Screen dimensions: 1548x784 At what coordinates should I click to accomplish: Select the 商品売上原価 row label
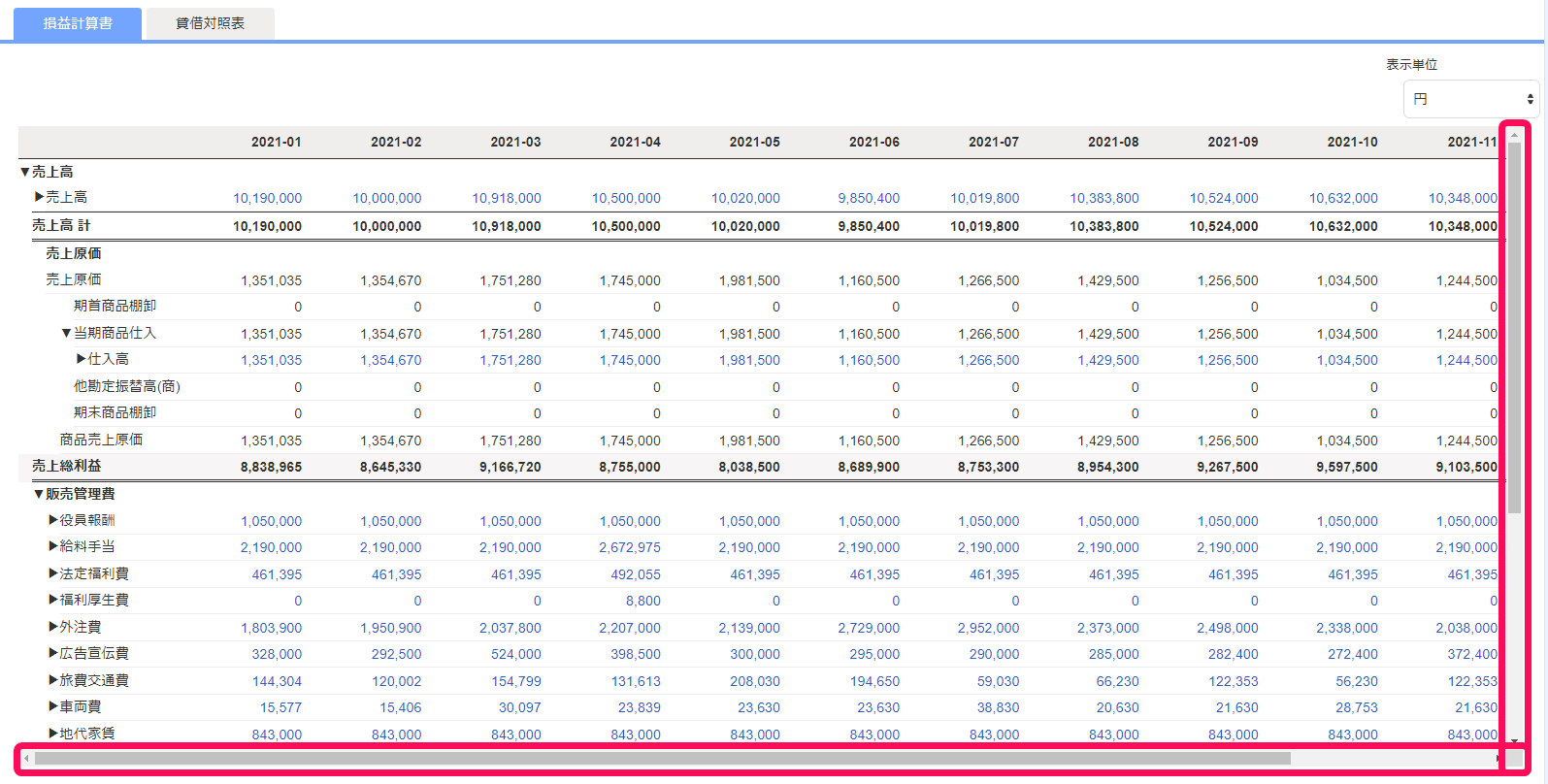[101, 440]
